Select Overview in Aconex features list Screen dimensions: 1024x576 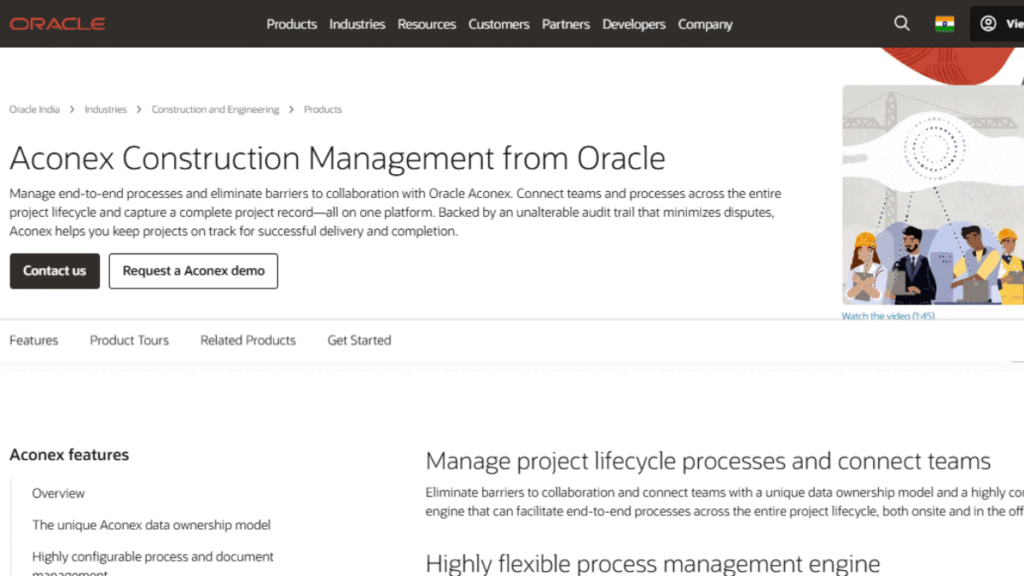click(x=58, y=493)
